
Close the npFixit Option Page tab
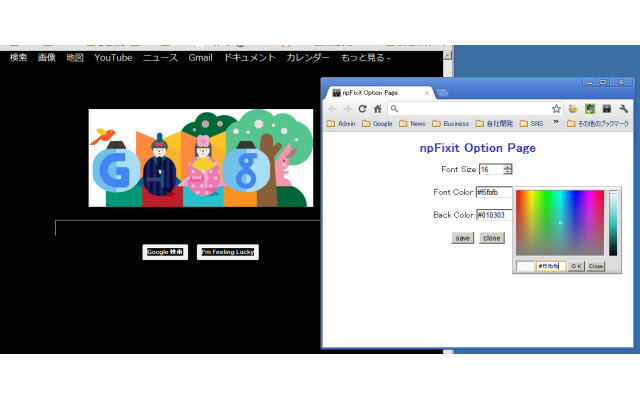pos(427,93)
